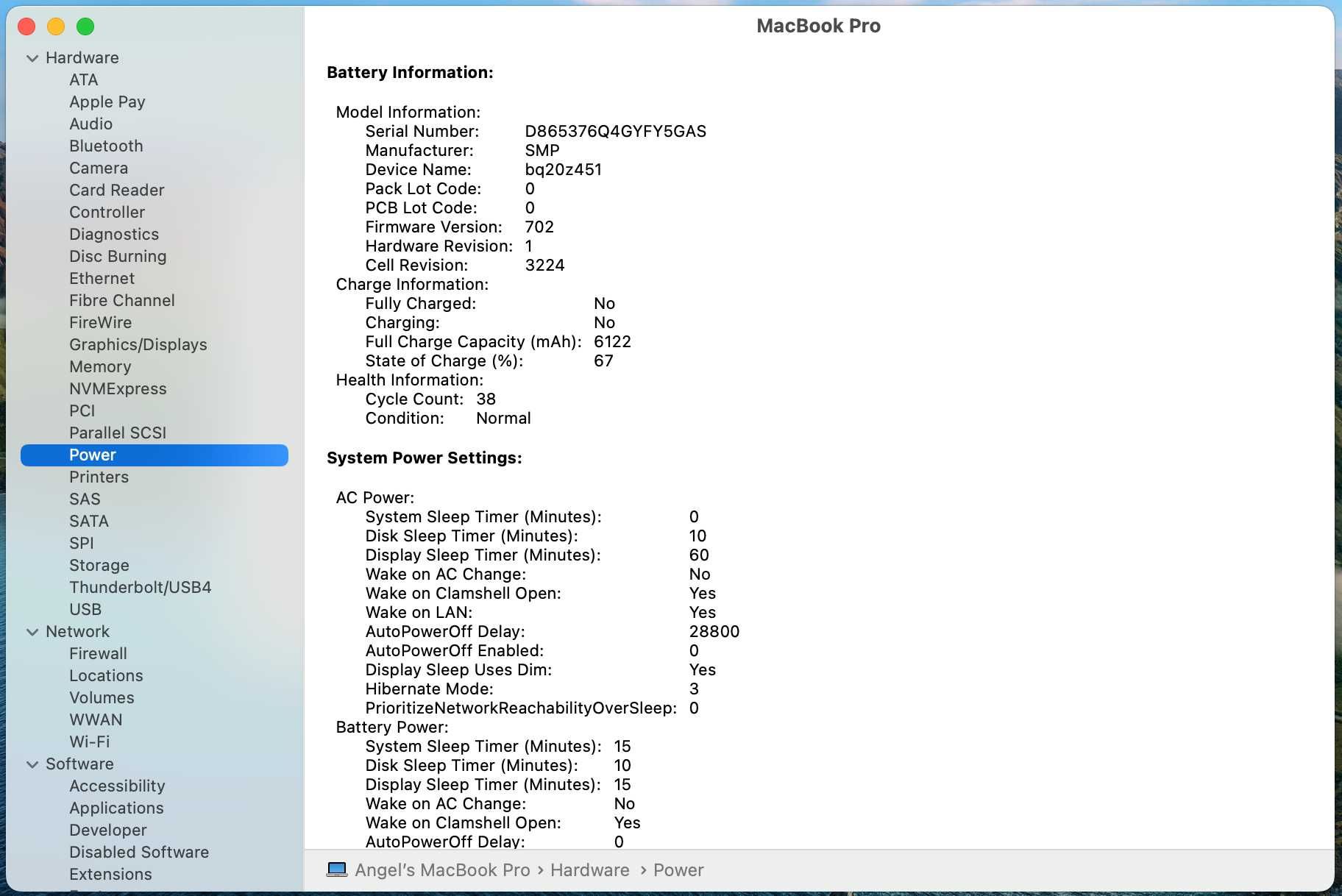Click the serial number D865376Q4GYFY5GAS
1342x896 pixels.
[x=616, y=131]
